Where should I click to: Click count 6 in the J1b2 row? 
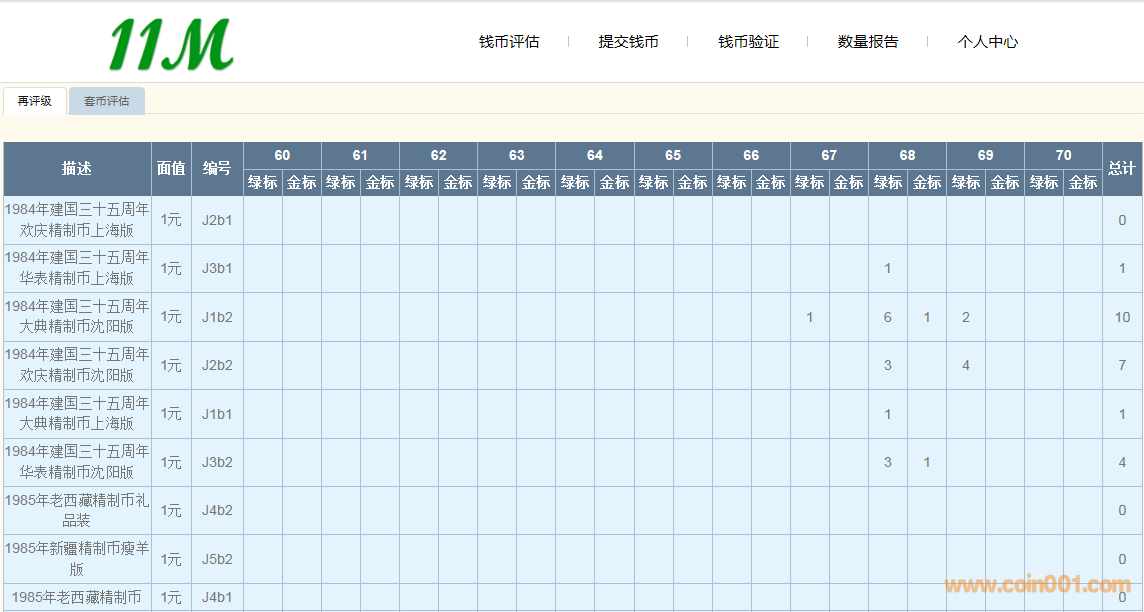(888, 317)
